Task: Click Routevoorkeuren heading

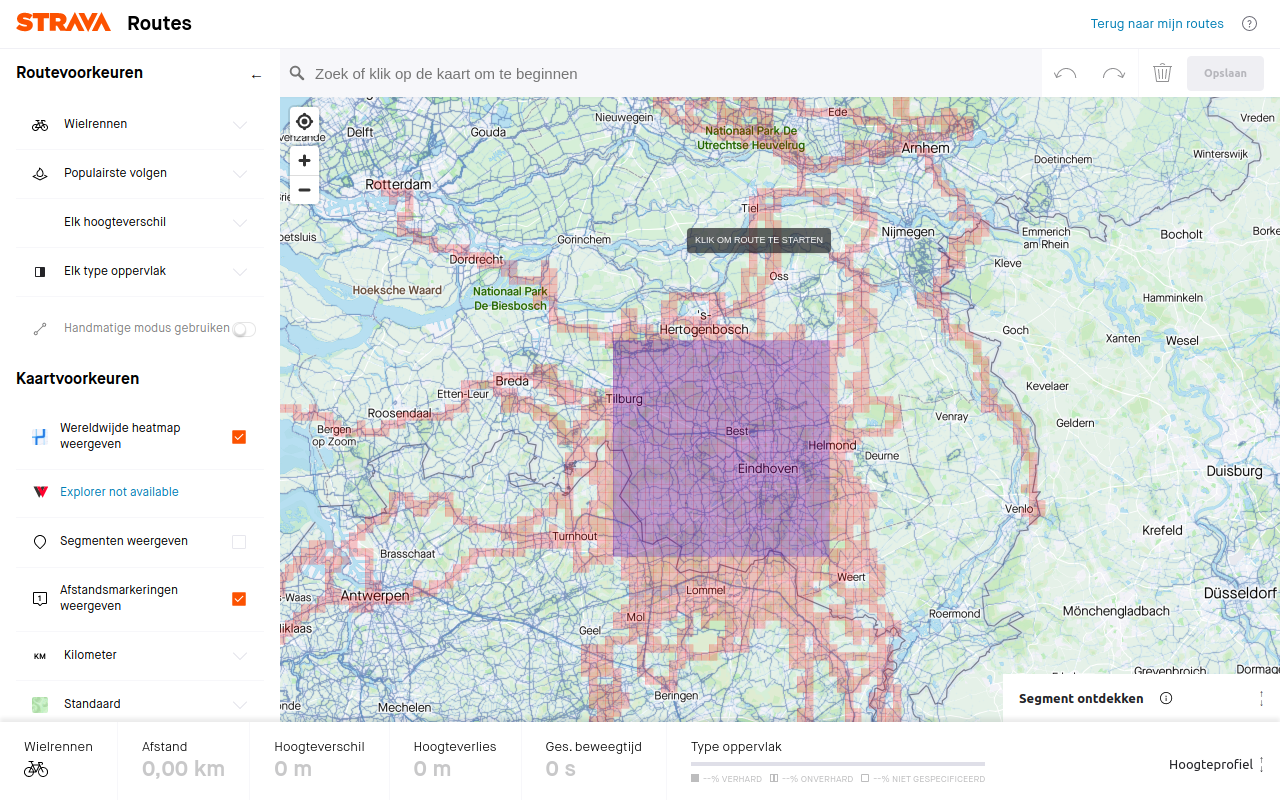Action: [79, 73]
